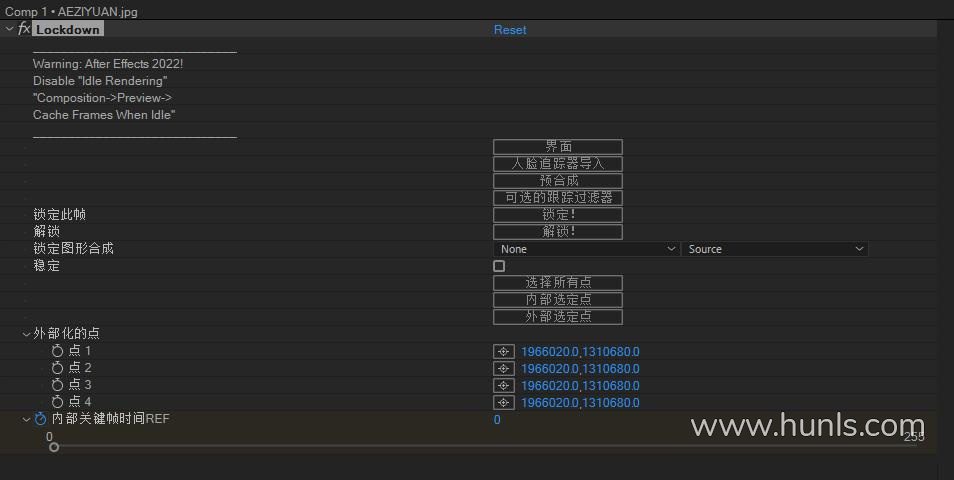Viewport: 954px width, 480px height.
Task: Toggle stopwatch for 点 2
Action: (x=57, y=368)
